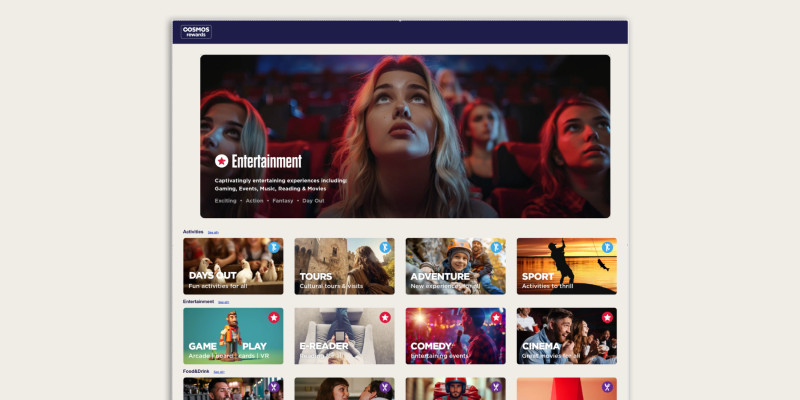Open the Comedy card
The image size is (800, 400).
point(456,336)
